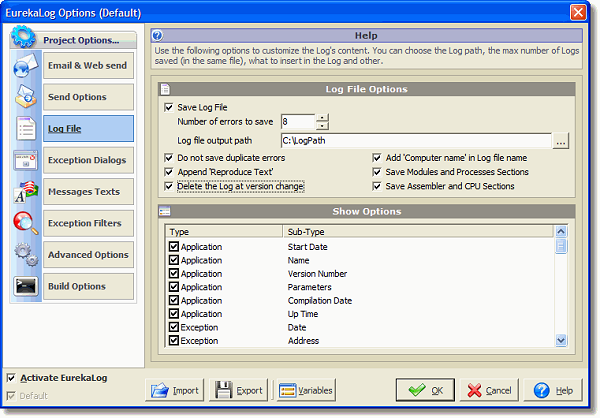Image resolution: width=600 pixels, height=418 pixels.
Task: Uncheck Application Start Date row
Action: (174, 247)
